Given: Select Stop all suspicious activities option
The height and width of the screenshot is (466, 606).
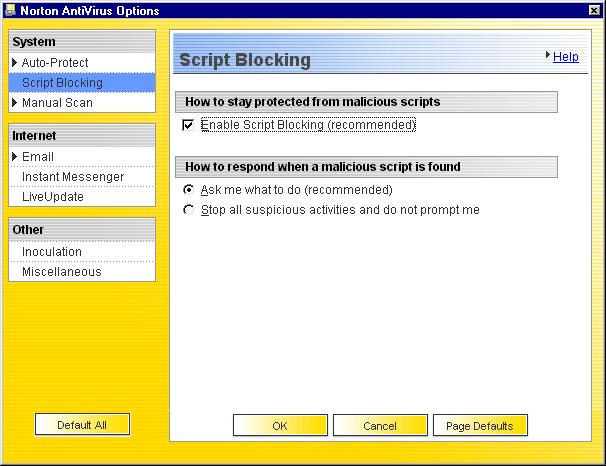Looking at the screenshot, I should point(188,210).
